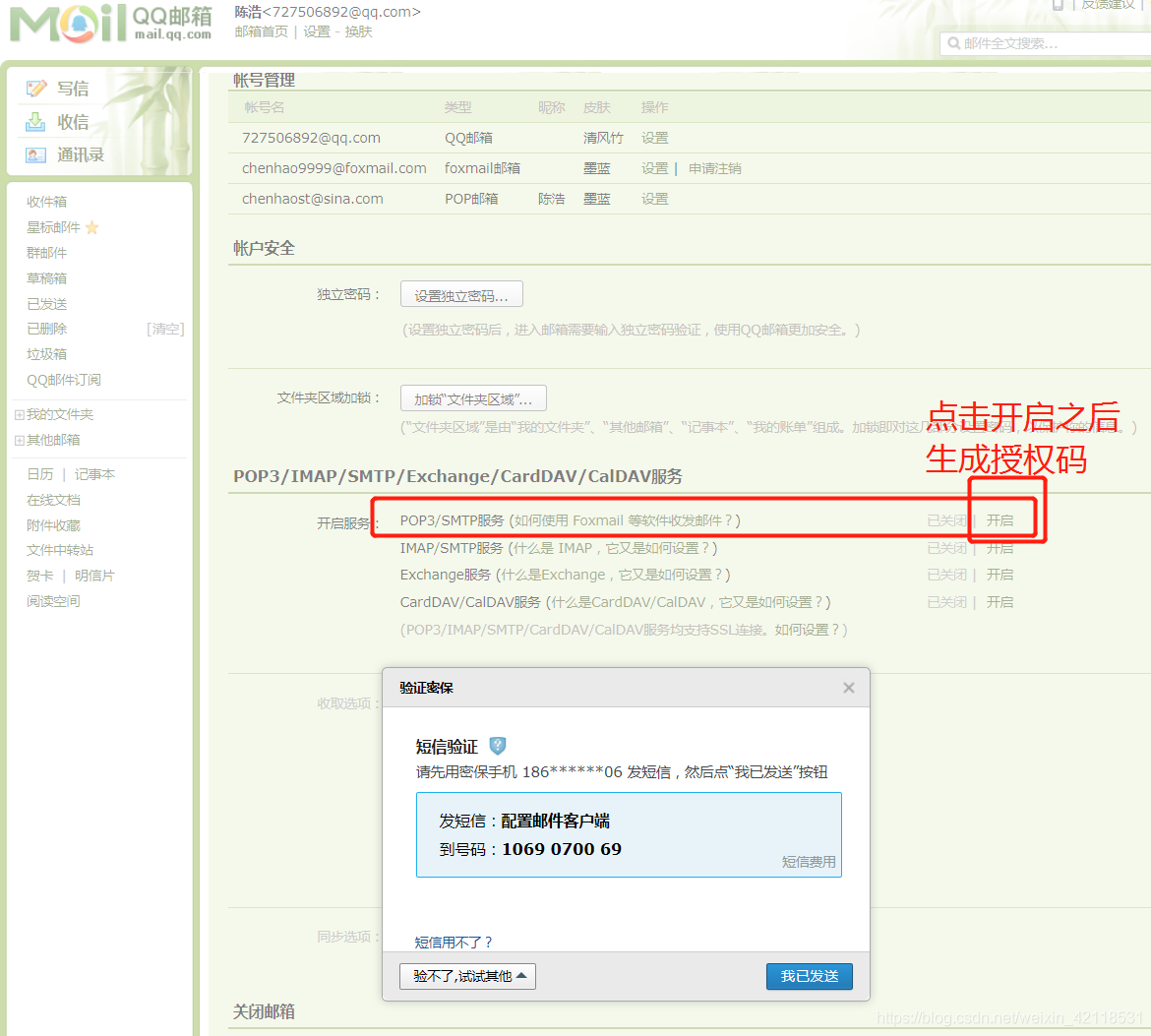Open 通讯录 contacts

81,154
